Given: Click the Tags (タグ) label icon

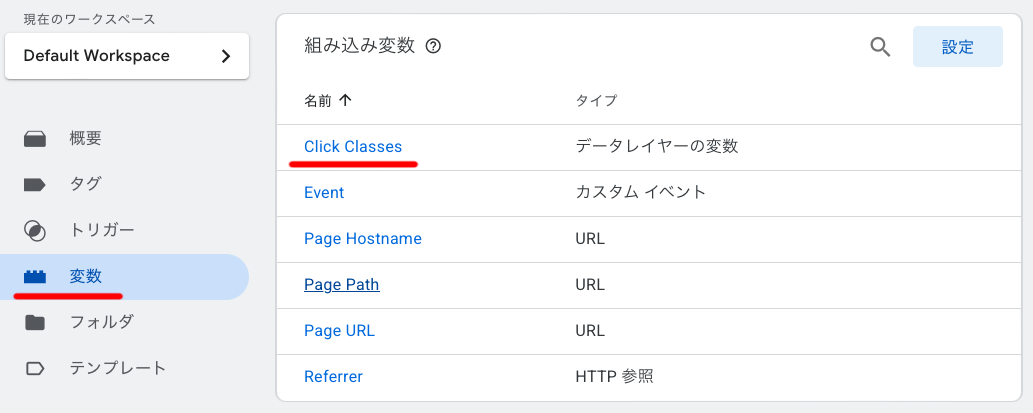Looking at the screenshot, I should point(35,185).
